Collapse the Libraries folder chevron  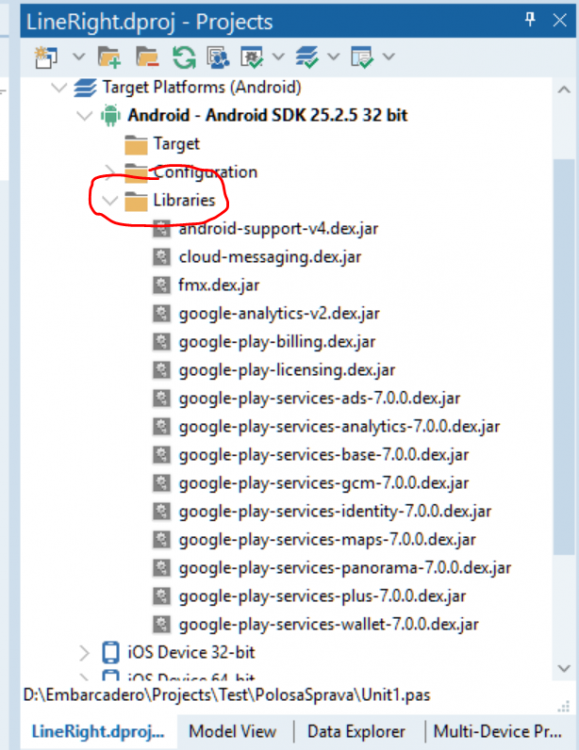pos(110,200)
